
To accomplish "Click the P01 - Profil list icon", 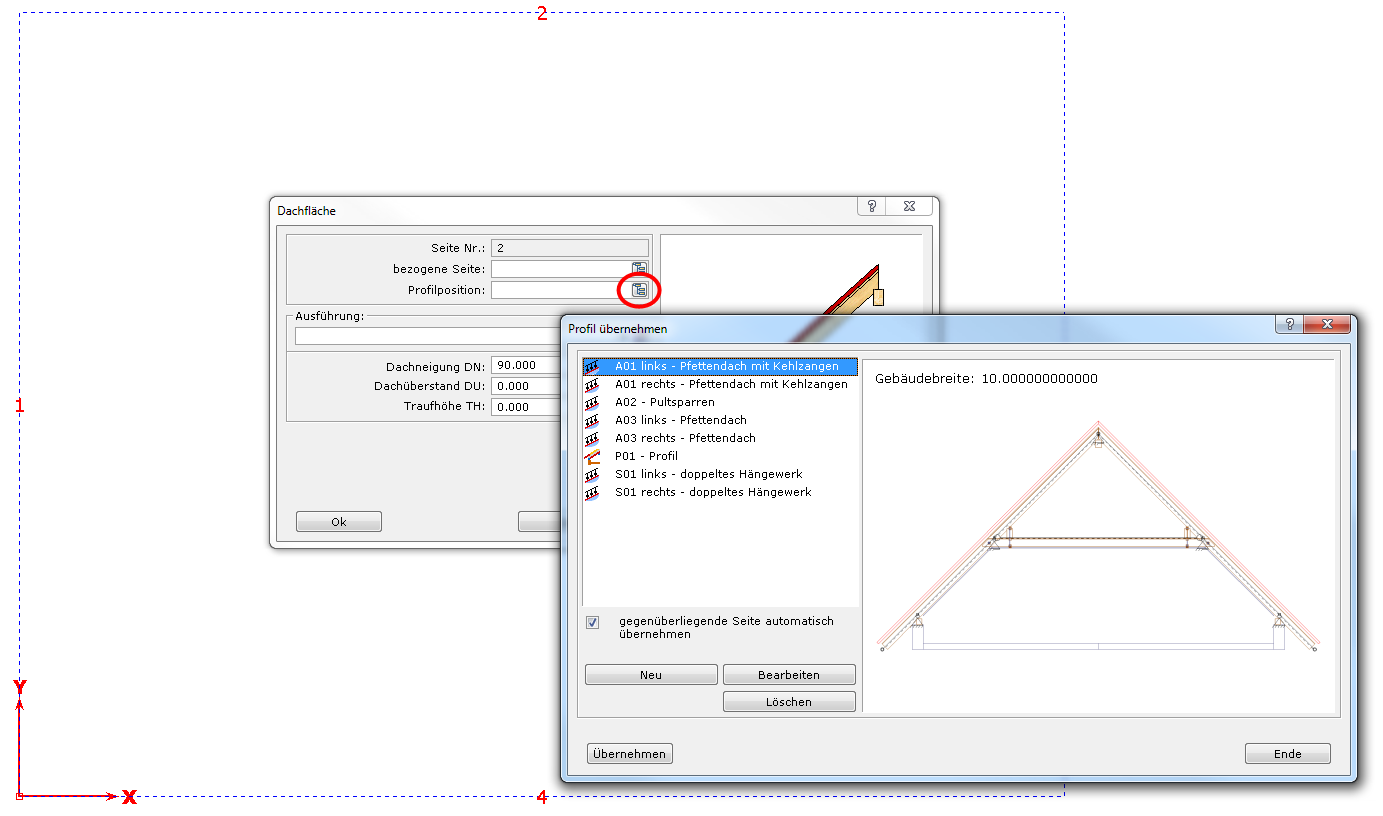I will click(592, 456).
